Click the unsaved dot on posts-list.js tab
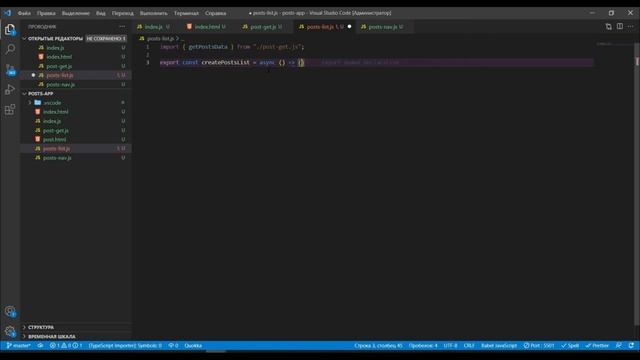Viewport: 640px width, 360px height. [x=349, y=27]
